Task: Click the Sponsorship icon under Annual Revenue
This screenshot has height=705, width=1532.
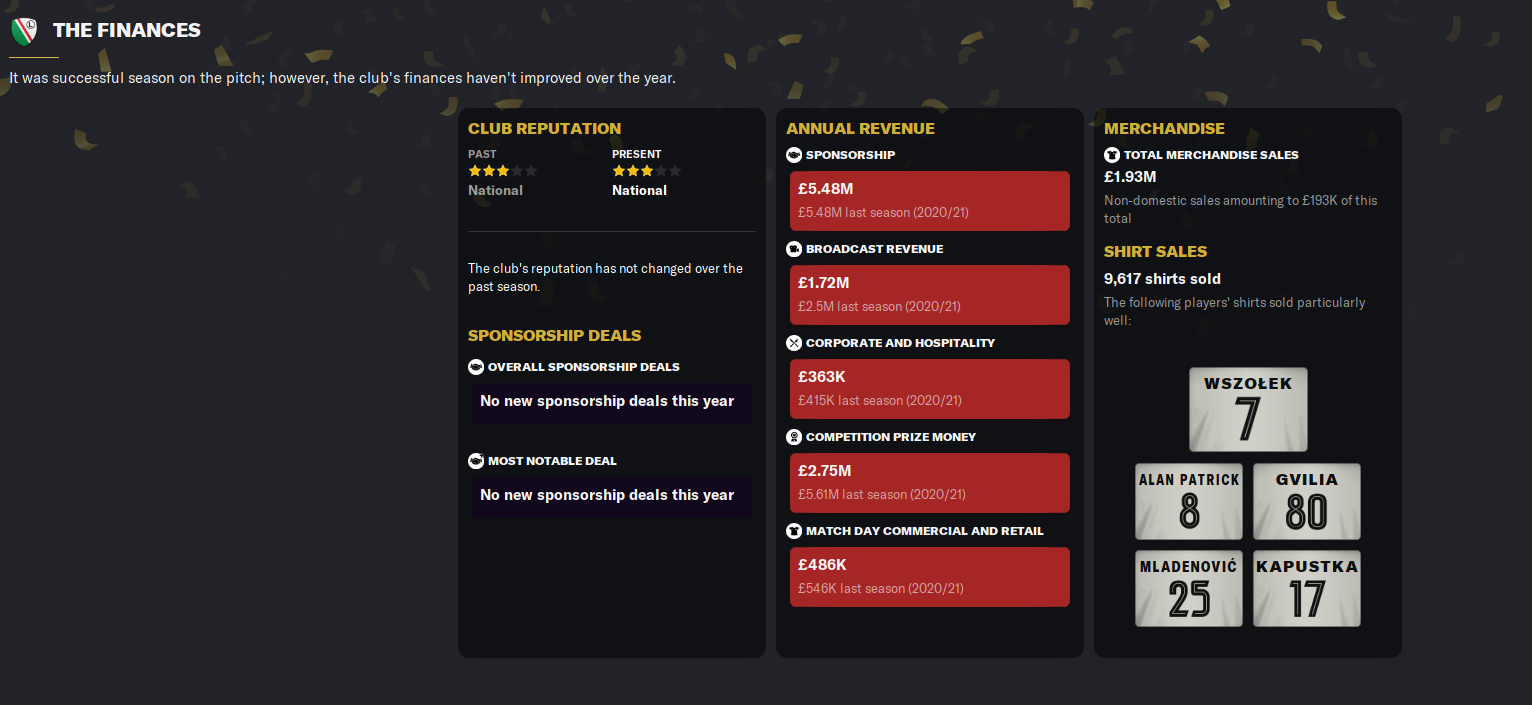Action: (x=794, y=155)
